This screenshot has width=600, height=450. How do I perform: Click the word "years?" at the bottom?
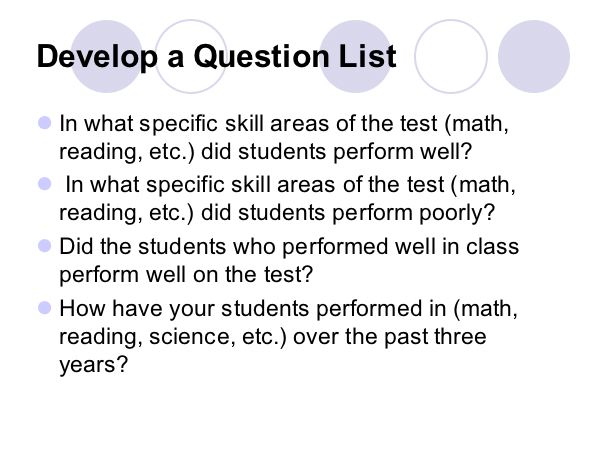click(x=93, y=365)
